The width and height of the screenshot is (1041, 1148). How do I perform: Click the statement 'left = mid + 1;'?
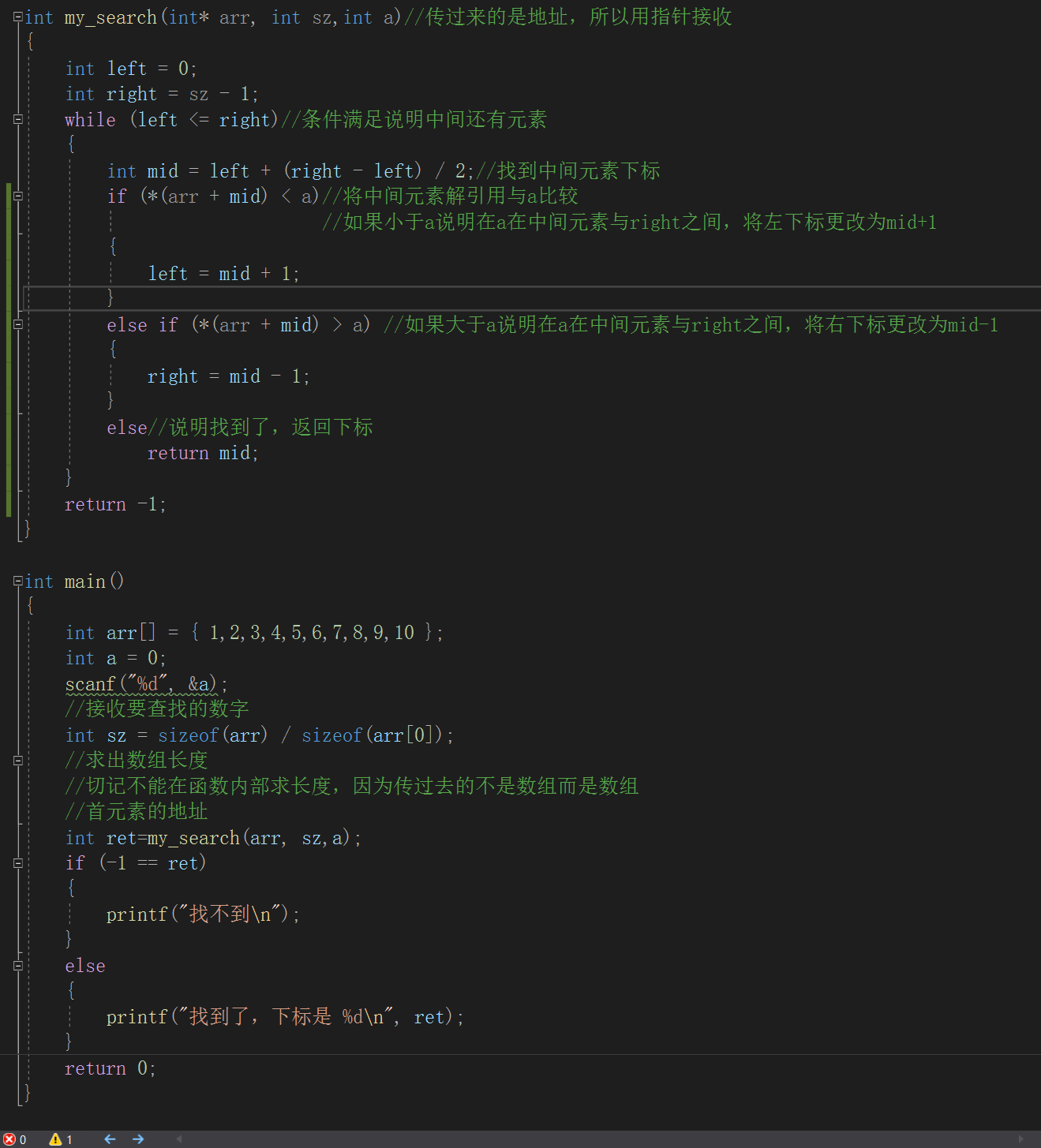pyautogui.click(x=223, y=274)
